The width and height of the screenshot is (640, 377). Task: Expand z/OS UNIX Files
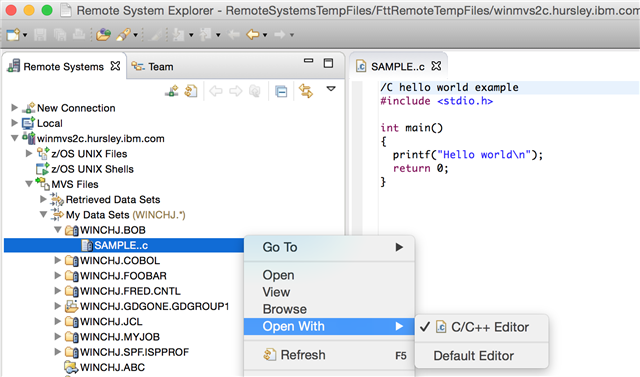[x=29, y=153]
